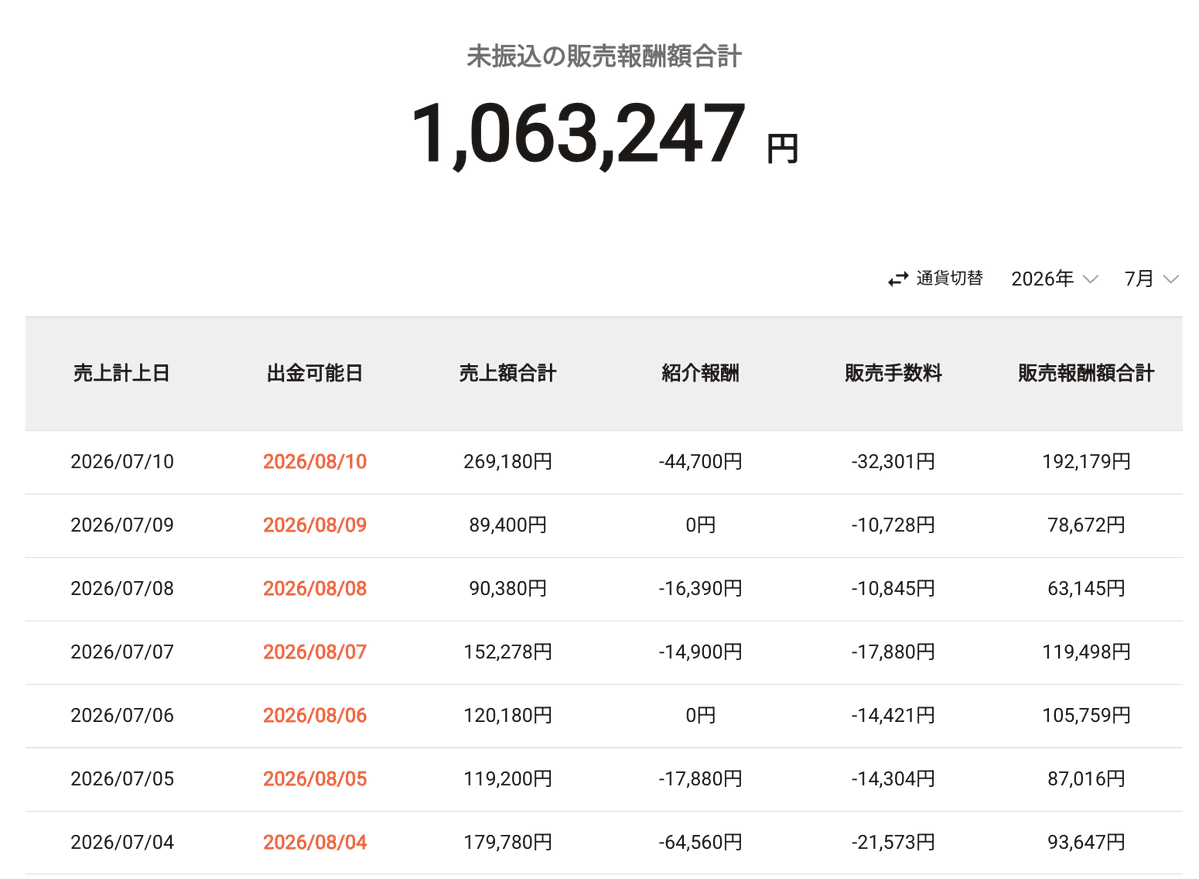The height and width of the screenshot is (879, 1199).
Task: Select the withdrawal date 2026/08/09
Action: (315, 525)
